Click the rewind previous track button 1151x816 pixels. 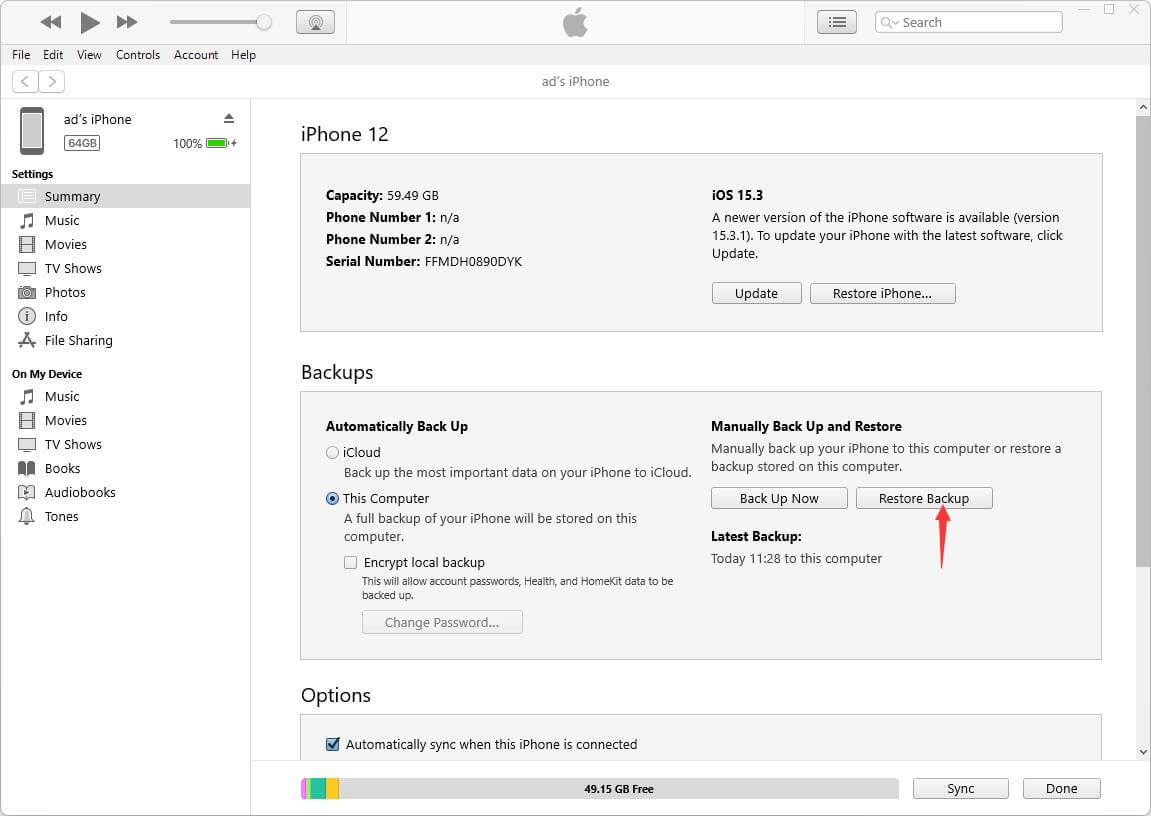click(51, 22)
